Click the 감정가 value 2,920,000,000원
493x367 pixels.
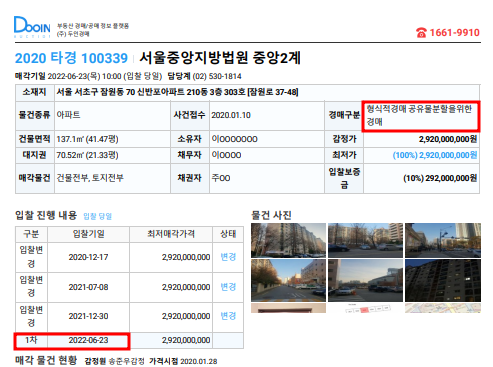tap(448, 139)
